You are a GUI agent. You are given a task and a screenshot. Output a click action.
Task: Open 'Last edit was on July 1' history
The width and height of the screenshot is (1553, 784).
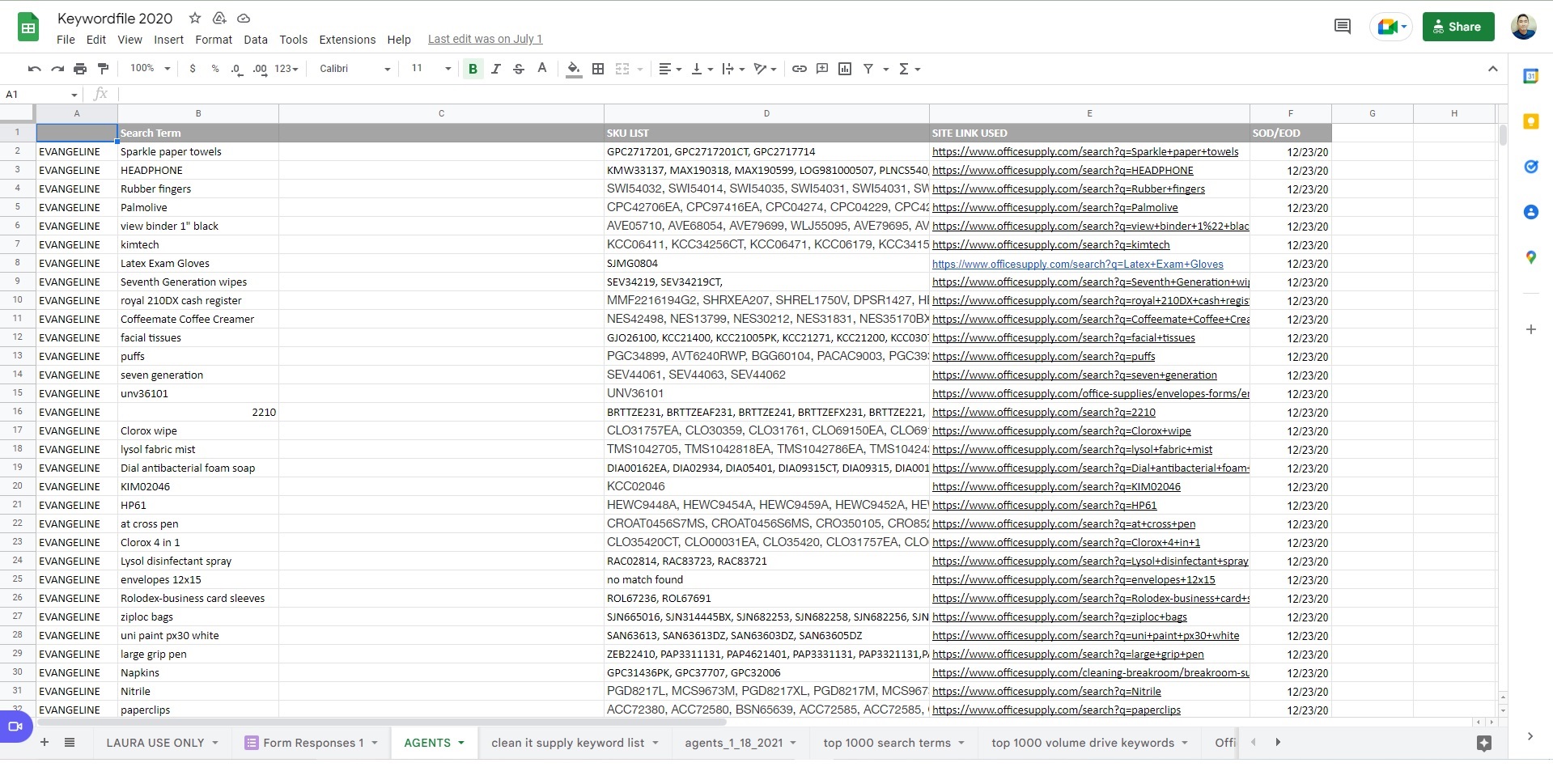pos(485,39)
